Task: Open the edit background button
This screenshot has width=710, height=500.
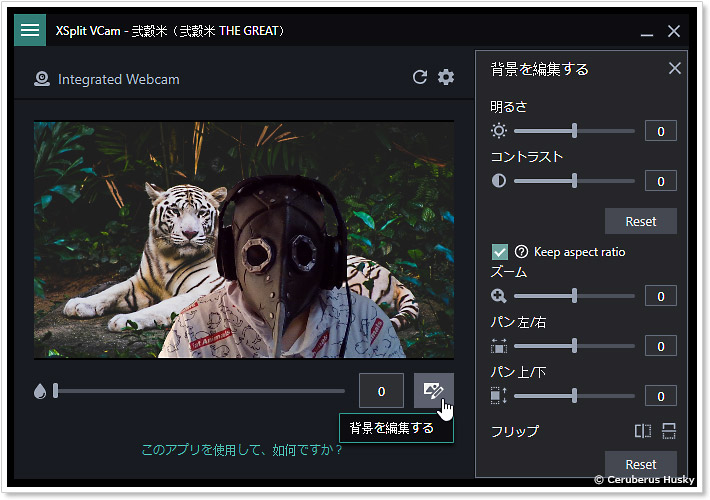Action: tap(433, 390)
